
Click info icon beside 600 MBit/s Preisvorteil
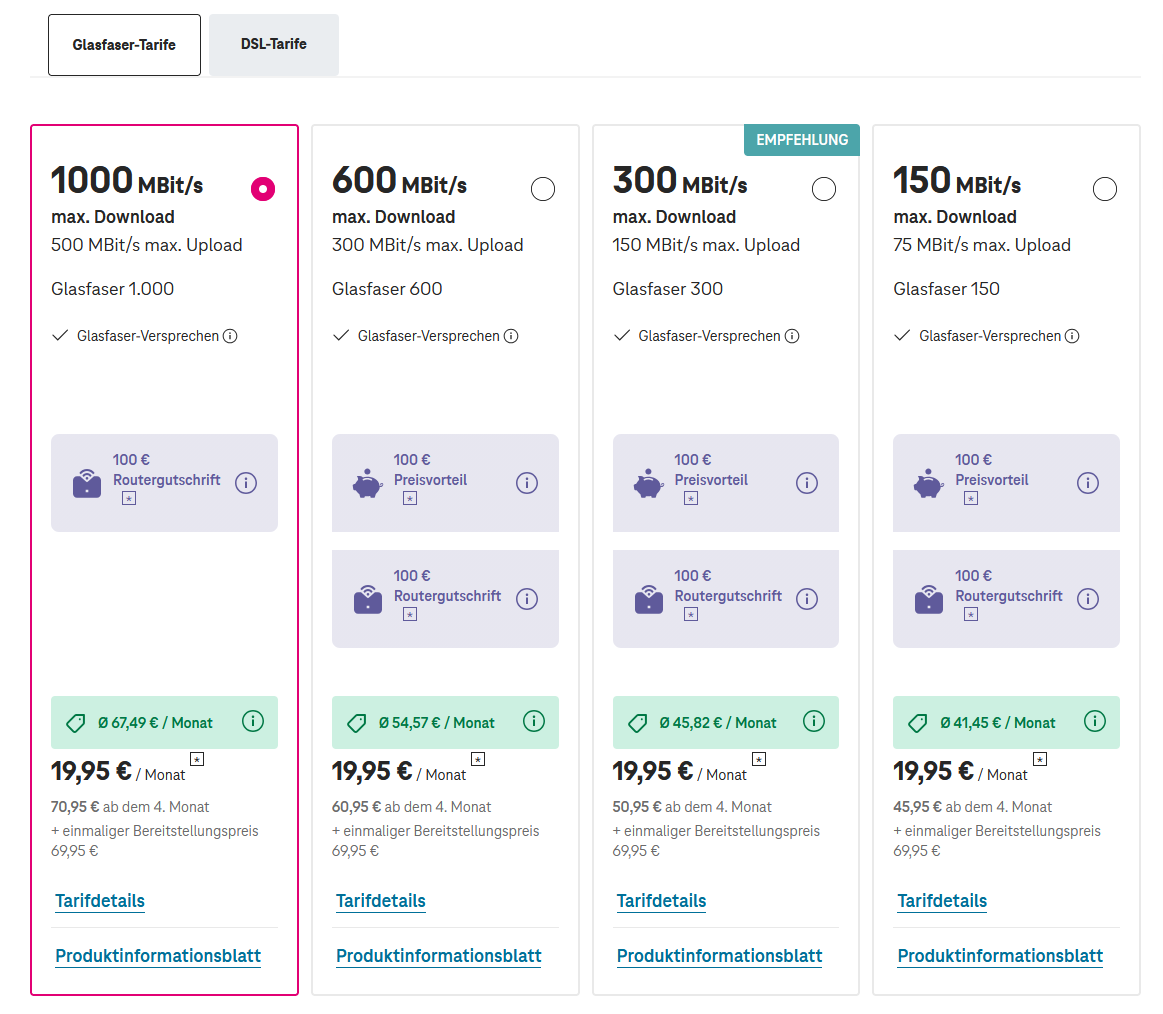527,483
